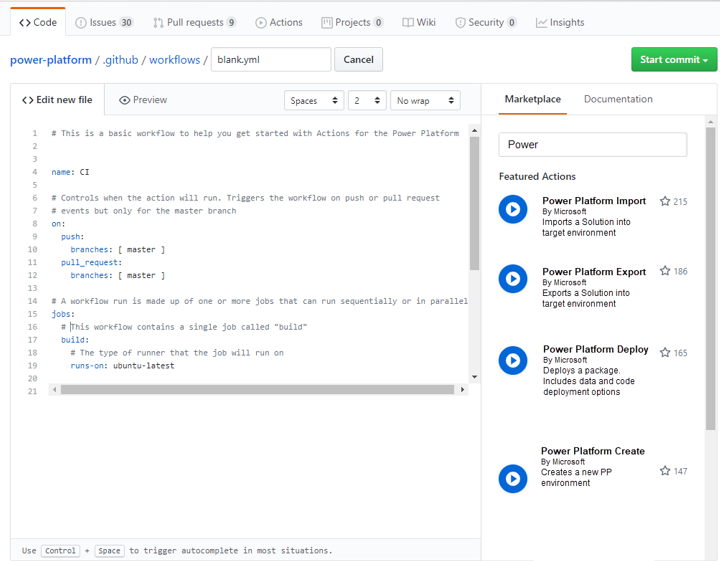The width and height of the screenshot is (720, 561).
Task: Click the Preview eye icon
Action: pos(124,100)
